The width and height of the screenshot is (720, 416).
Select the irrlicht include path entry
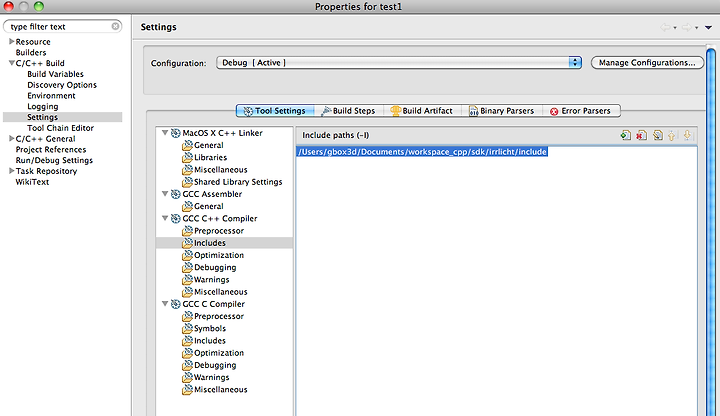[x=422, y=152]
